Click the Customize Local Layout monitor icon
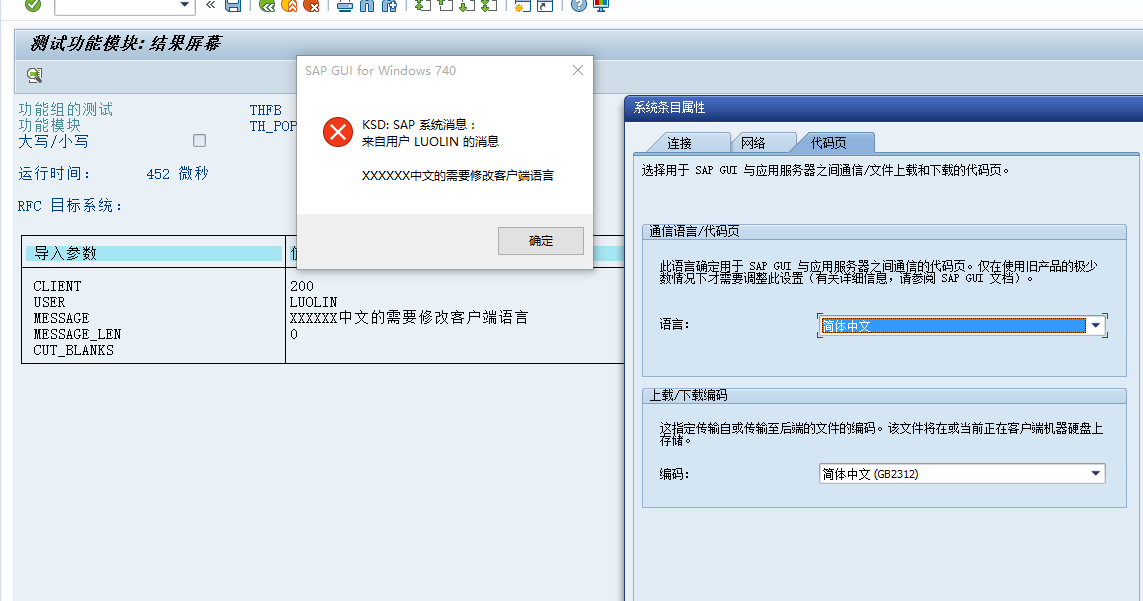The image size is (1143, 601). (600, 6)
